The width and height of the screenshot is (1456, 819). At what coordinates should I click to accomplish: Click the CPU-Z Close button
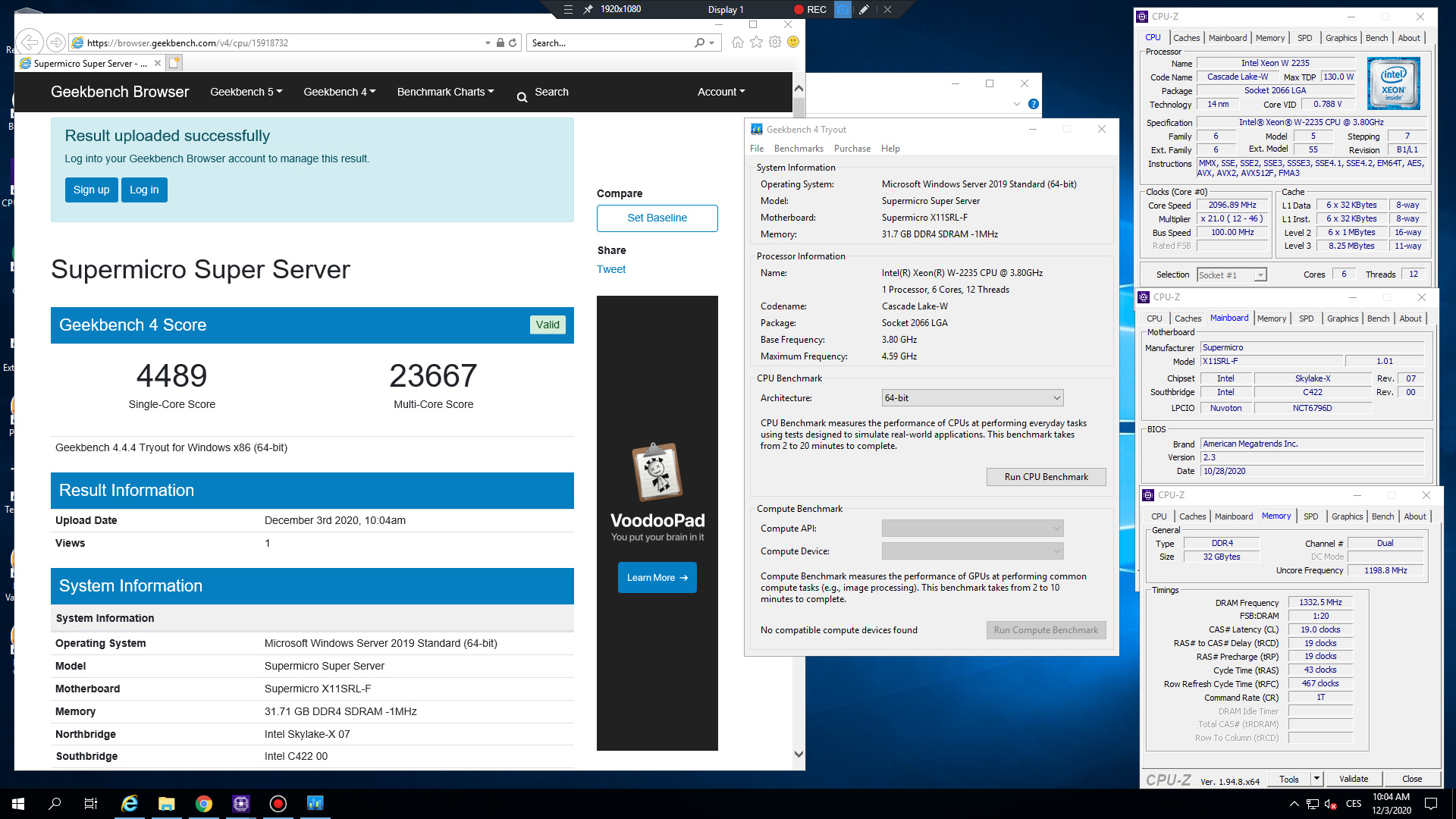point(1412,779)
